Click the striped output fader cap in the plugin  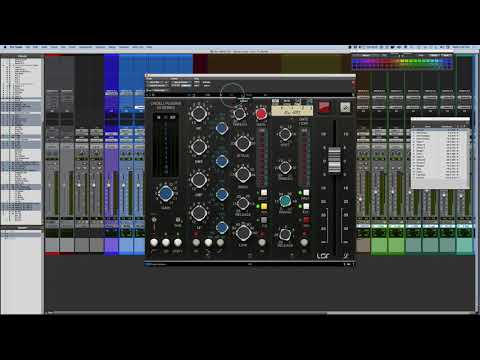(x=334, y=160)
